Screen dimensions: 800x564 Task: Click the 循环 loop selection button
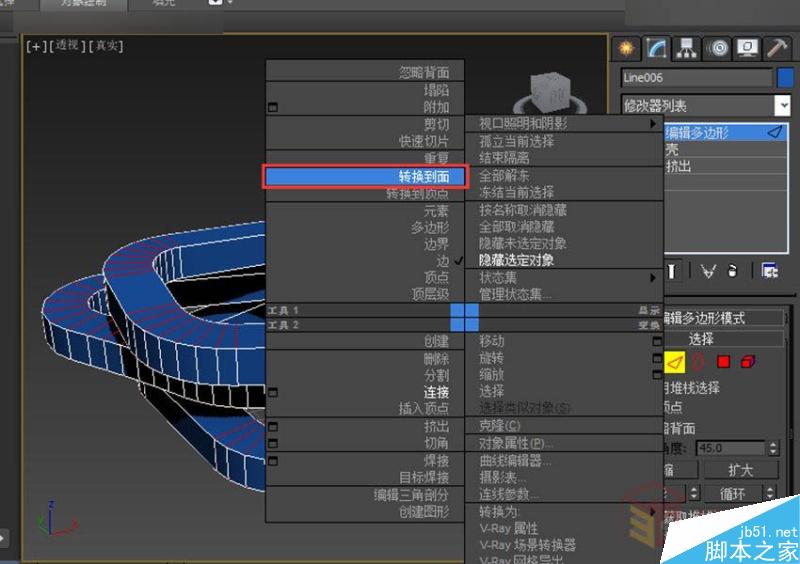coord(733,494)
